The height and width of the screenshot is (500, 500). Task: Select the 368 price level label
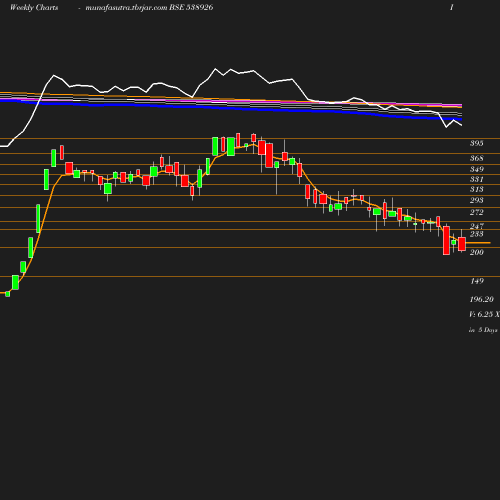(x=477, y=158)
